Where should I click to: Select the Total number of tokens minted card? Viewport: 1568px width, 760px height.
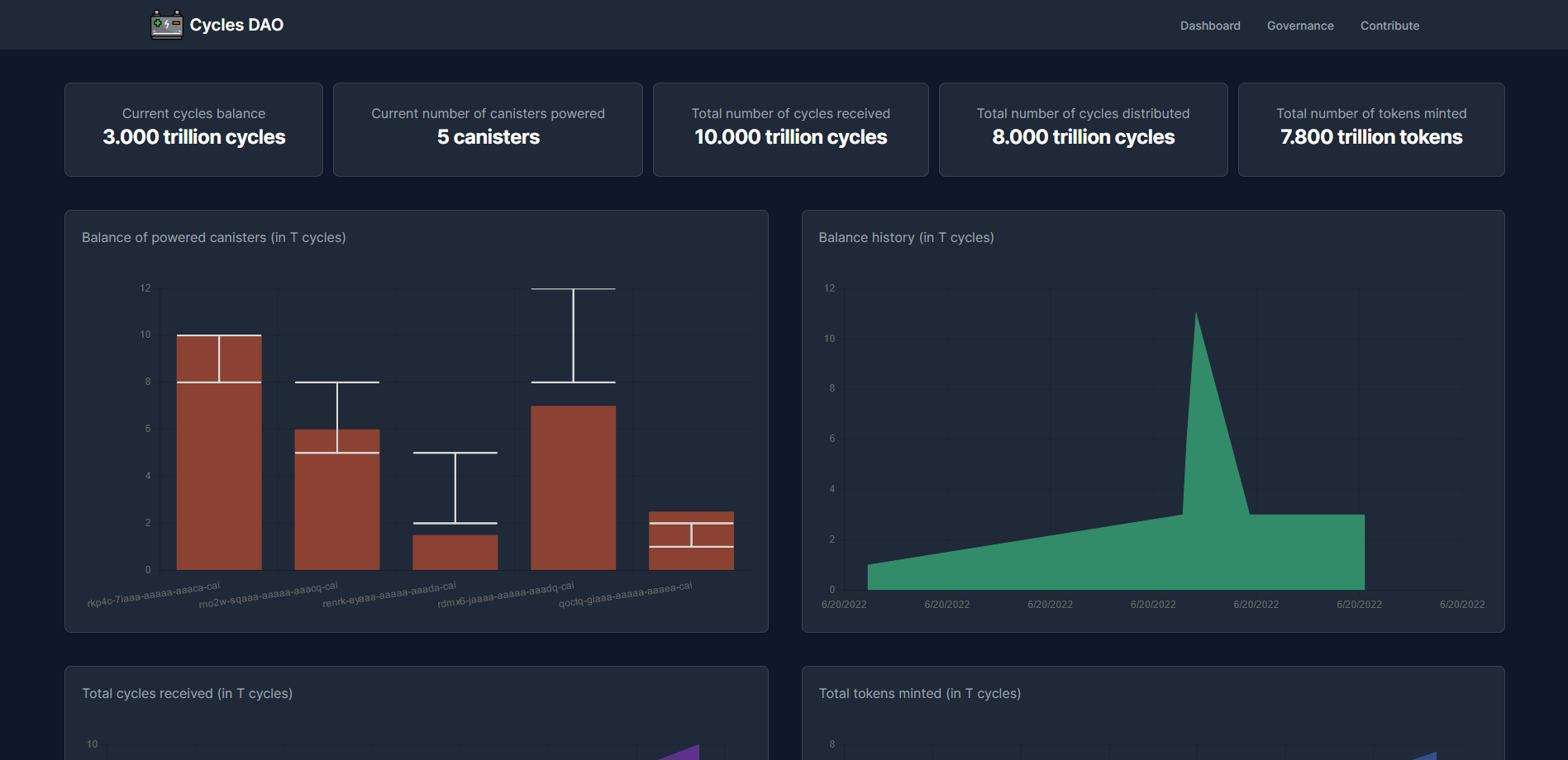click(x=1371, y=129)
